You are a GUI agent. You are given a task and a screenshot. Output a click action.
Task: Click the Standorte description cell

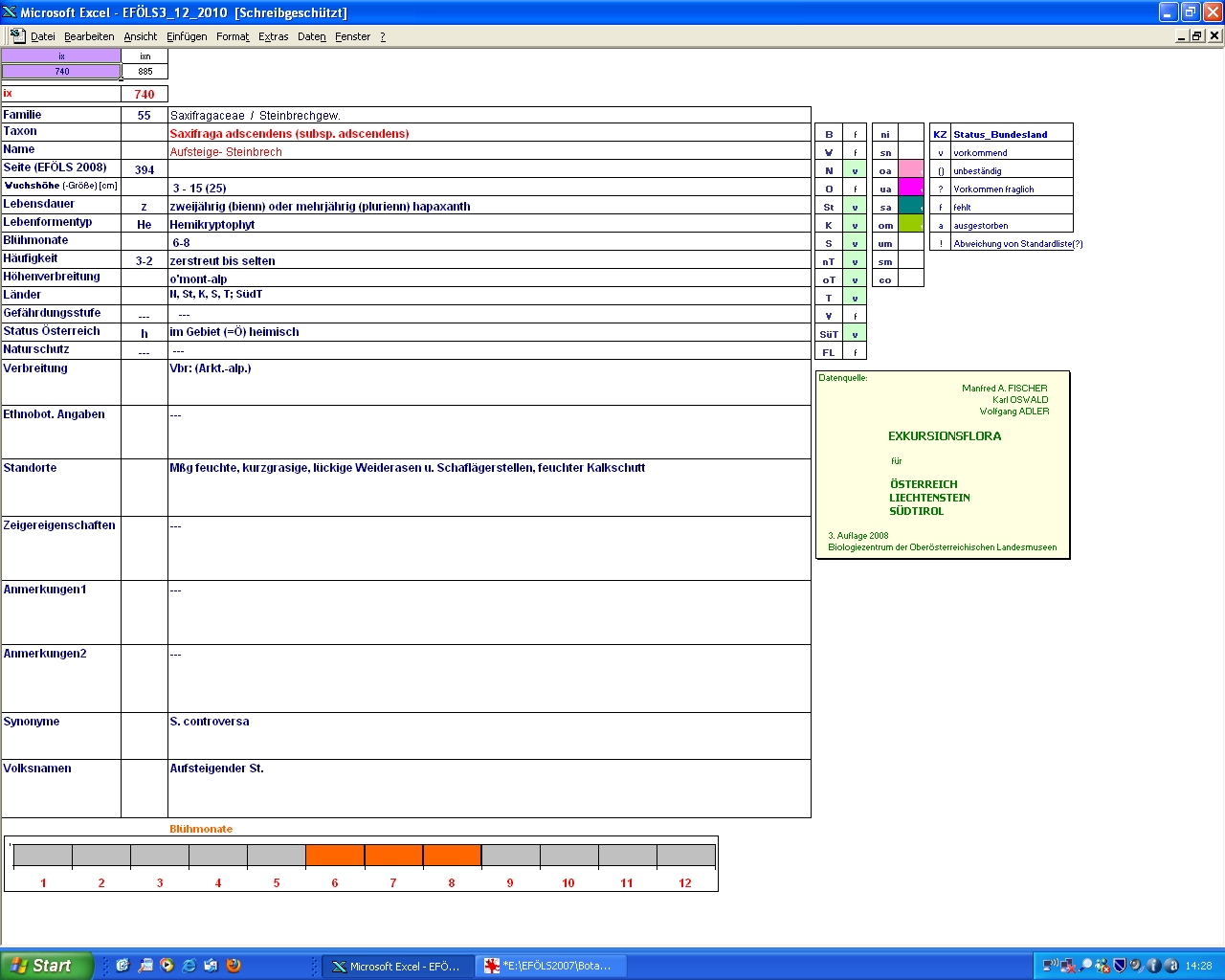(489, 487)
